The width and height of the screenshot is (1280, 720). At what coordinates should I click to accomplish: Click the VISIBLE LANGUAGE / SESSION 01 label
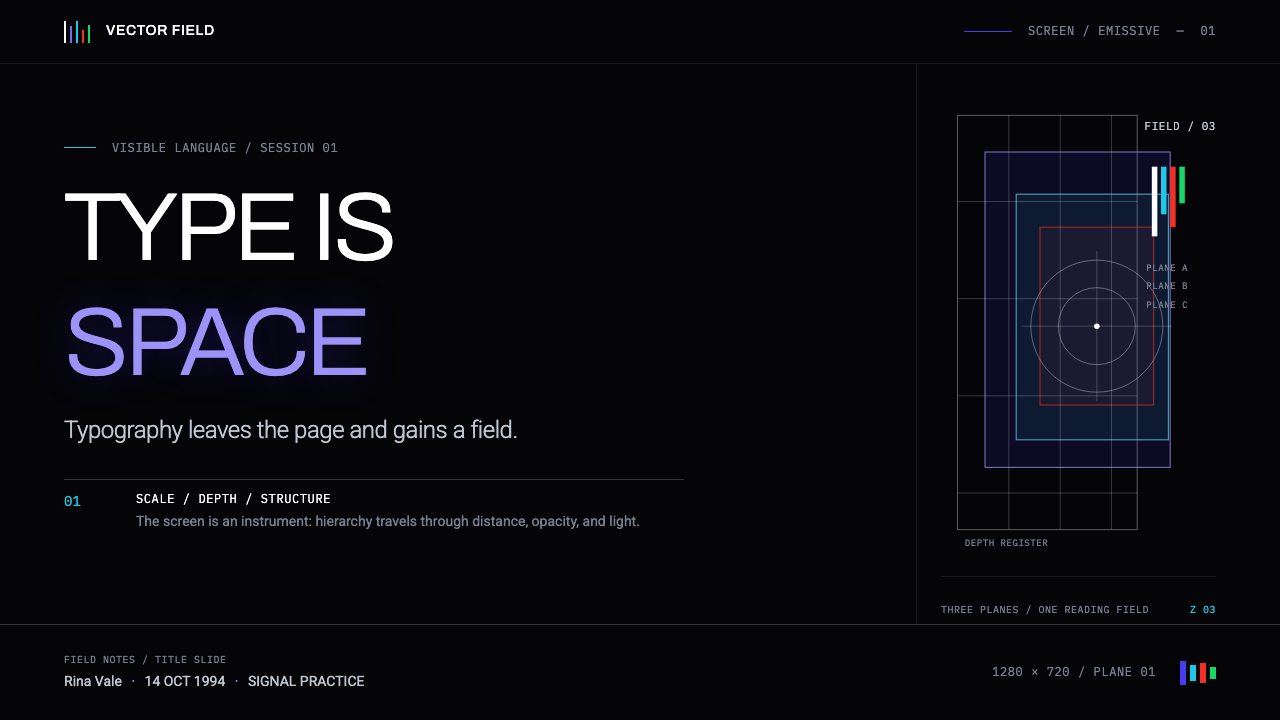225,148
